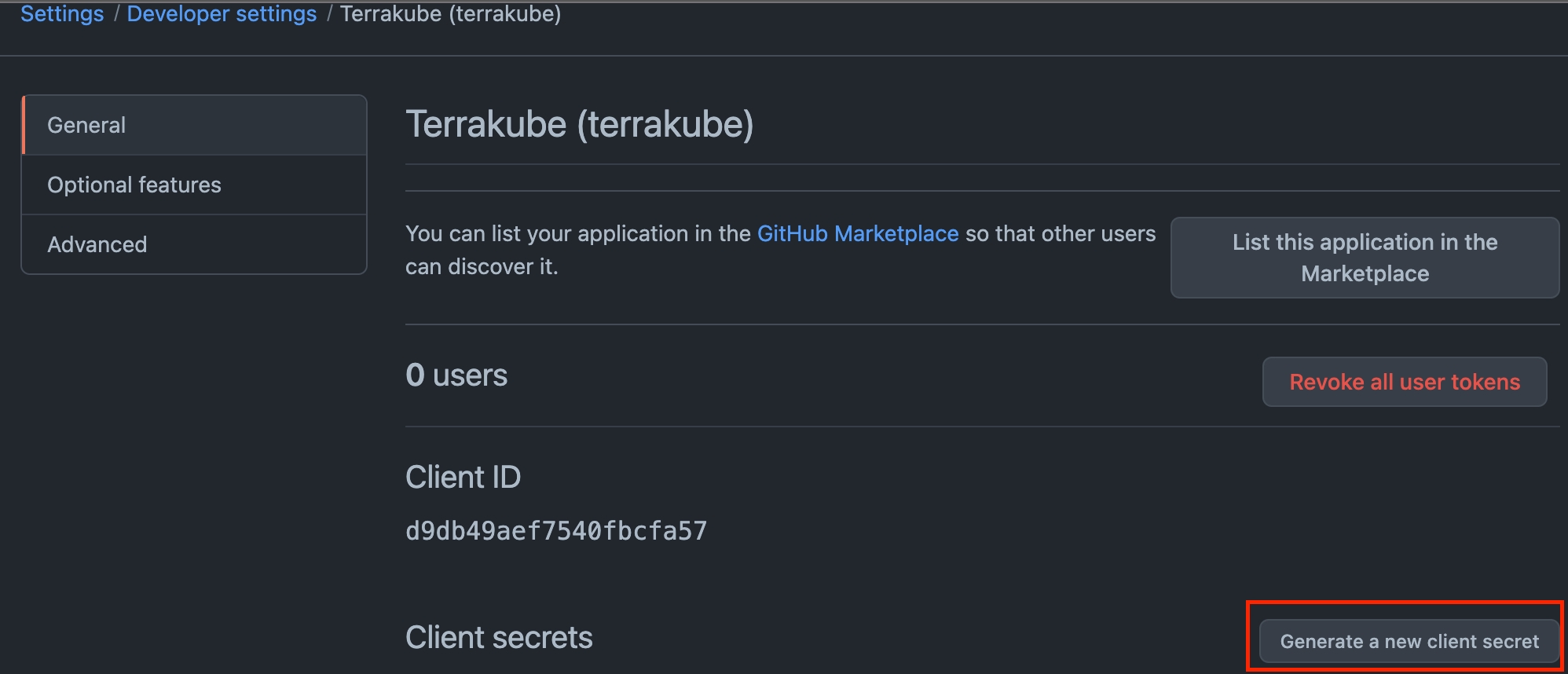This screenshot has width=1568, height=674.
Task: Click slash before Terrakube breadcrumb
Action: pyautogui.click(x=329, y=14)
